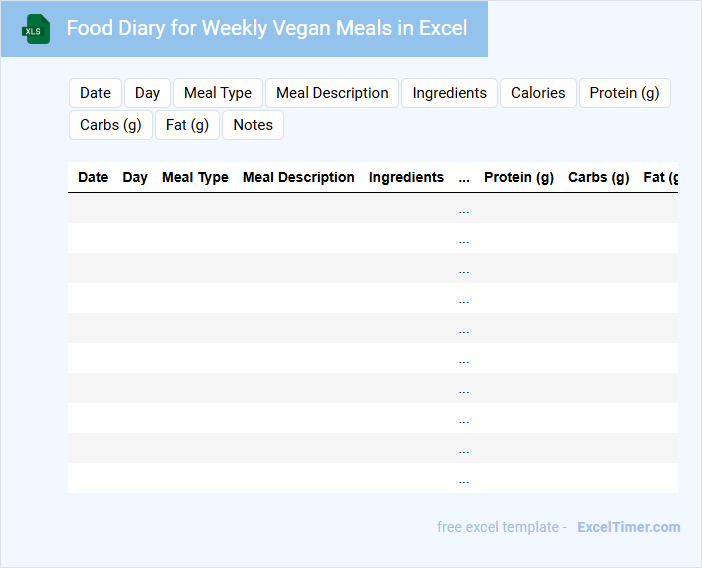
Task: Select the Protein (g) tag
Action: 624,93
